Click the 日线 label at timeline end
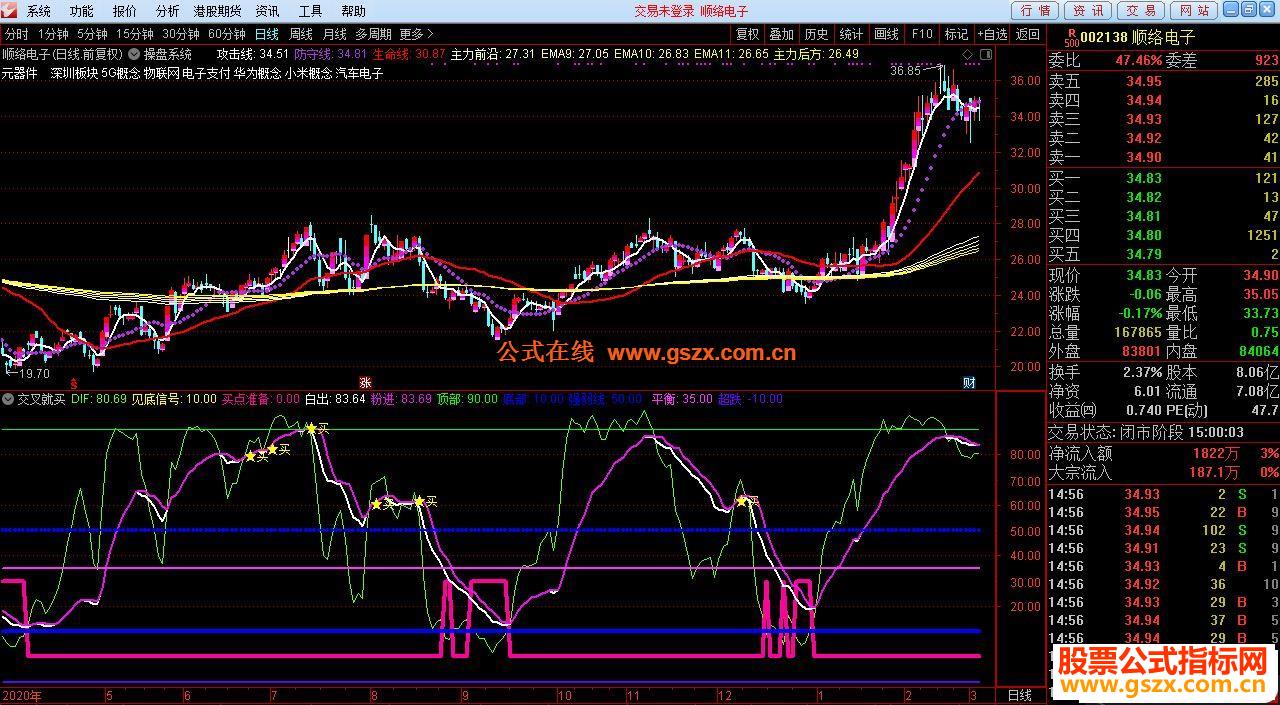 tap(1019, 695)
